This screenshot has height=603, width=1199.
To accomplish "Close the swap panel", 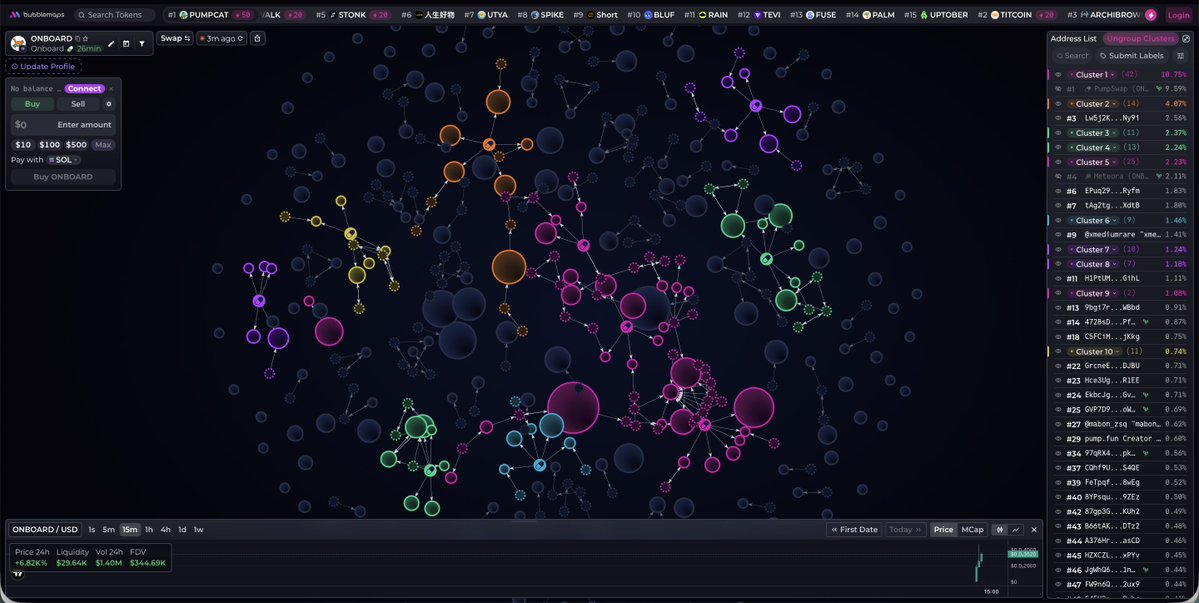I will [x=111, y=89].
